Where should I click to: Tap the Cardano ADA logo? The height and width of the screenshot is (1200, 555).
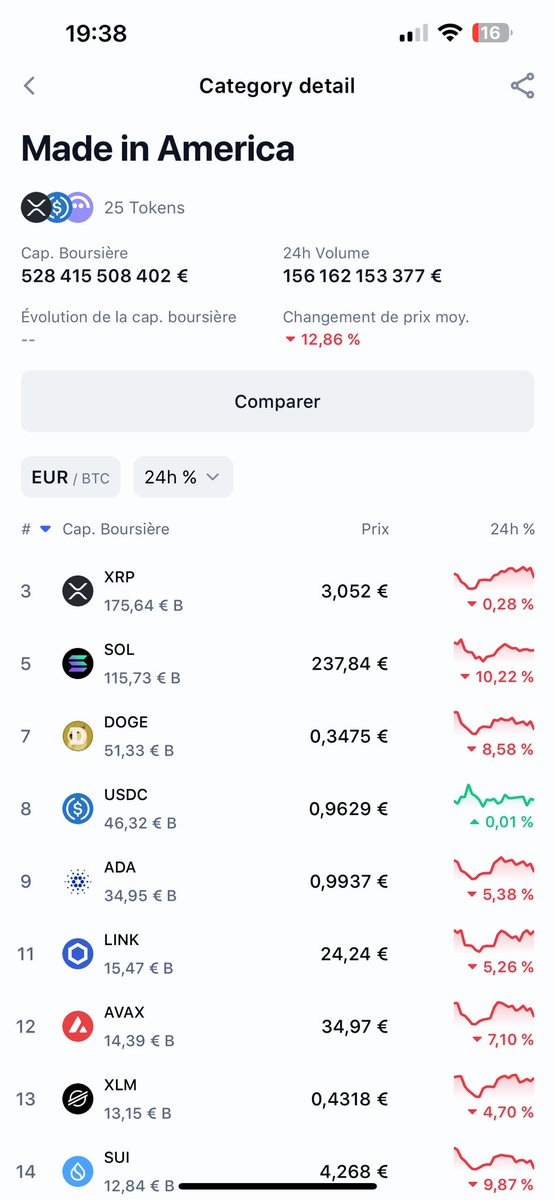[x=78, y=881]
